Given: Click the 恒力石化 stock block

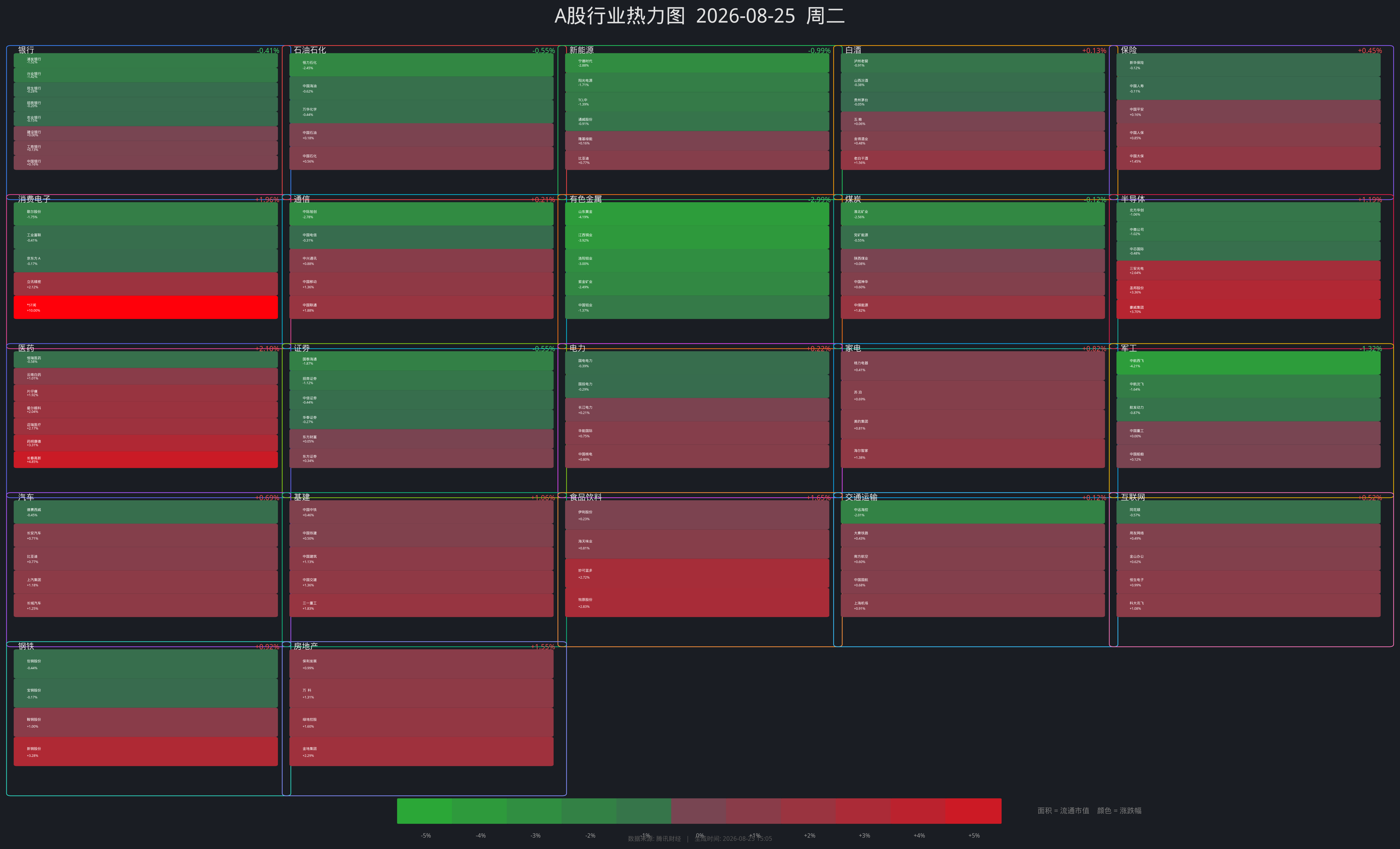Looking at the screenshot, I should click(x=421, y=65).
